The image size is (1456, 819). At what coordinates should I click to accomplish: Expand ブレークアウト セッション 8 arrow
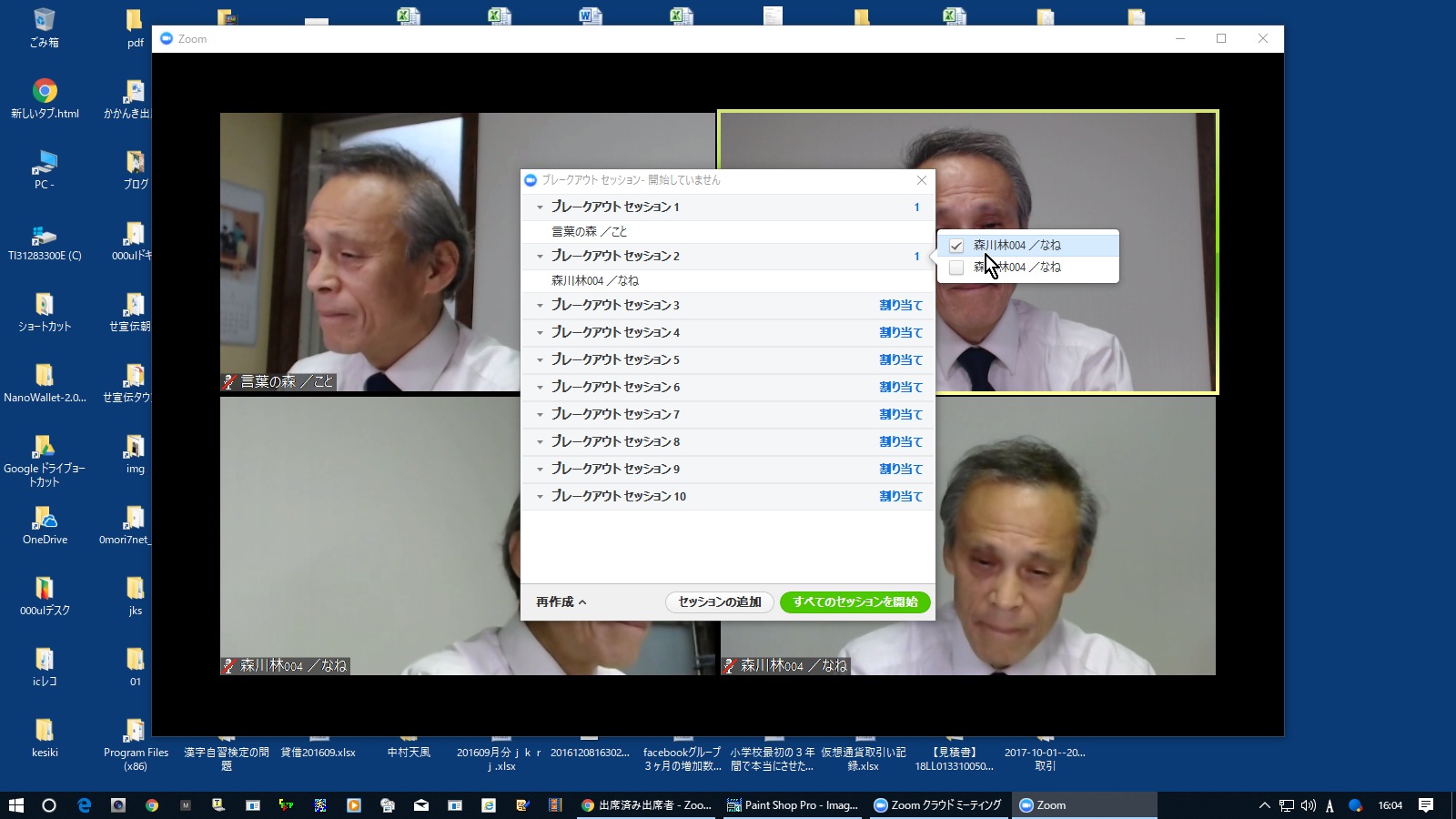540,442
